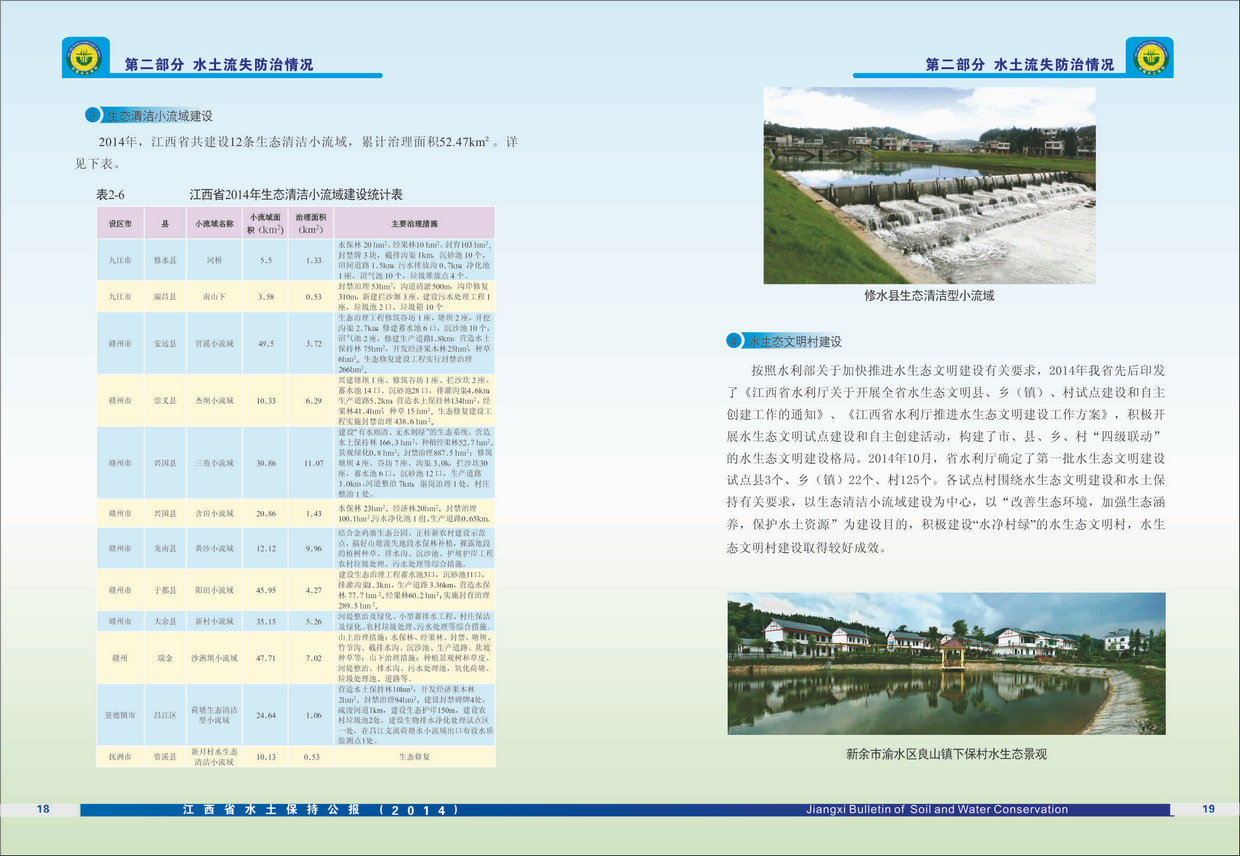Click the '主要治理措施' column header
Image resolution: width=1240 pixels, height=856 pixels.
(x=414, y=223)
